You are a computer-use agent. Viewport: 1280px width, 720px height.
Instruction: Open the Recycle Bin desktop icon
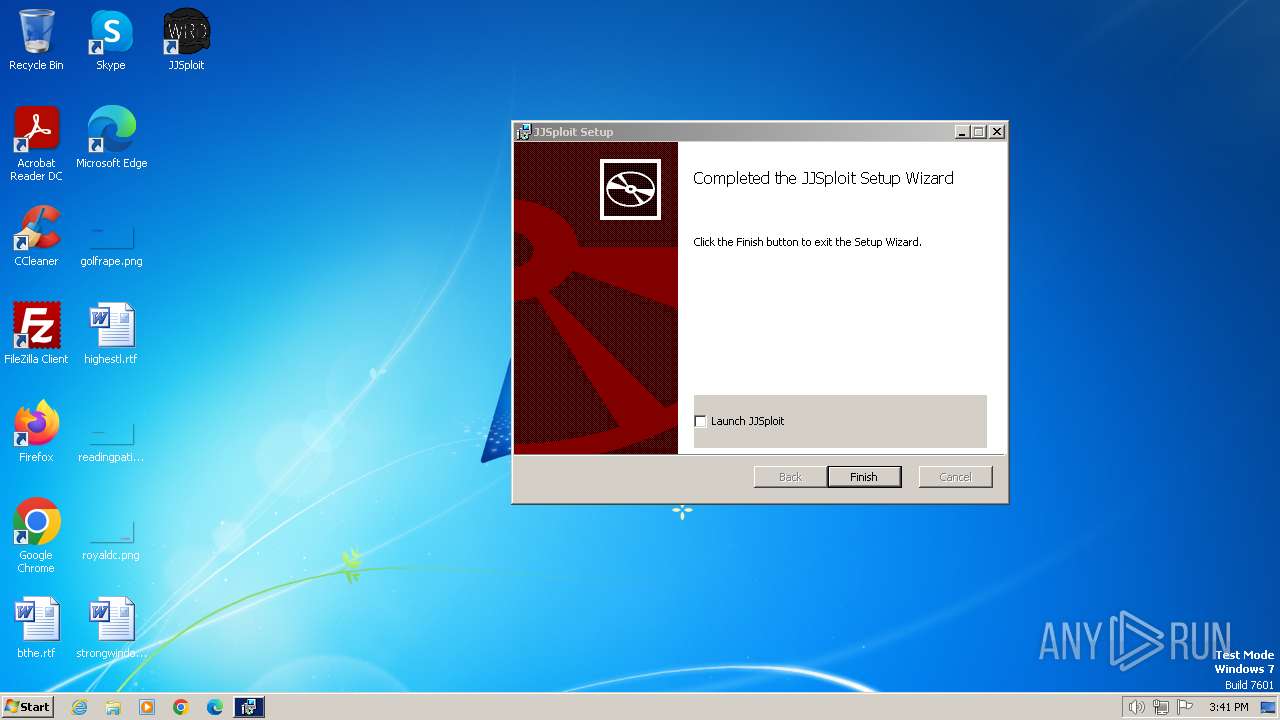click(x=36, y=40)
